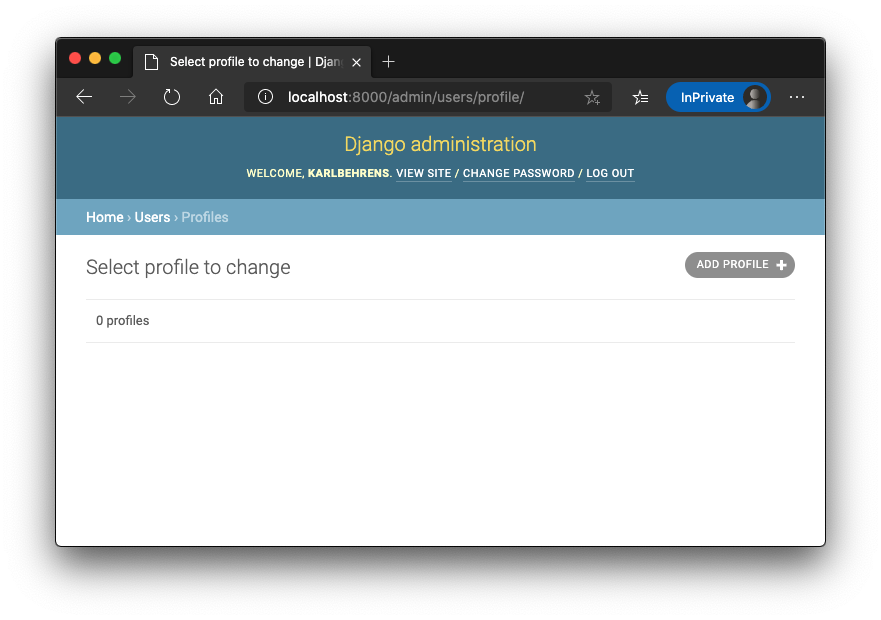Click the KARLBEHRENS username text

point(348,173)
